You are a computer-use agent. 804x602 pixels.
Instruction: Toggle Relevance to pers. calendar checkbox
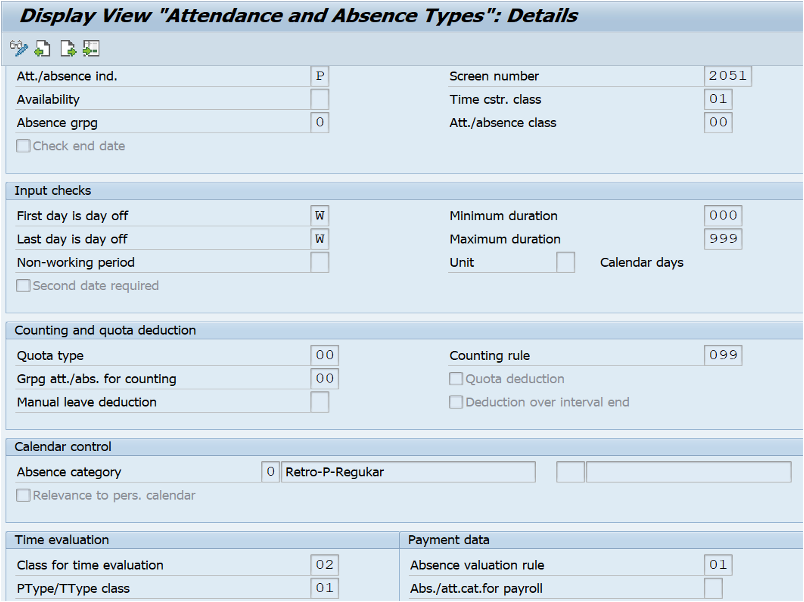(23, 495)
